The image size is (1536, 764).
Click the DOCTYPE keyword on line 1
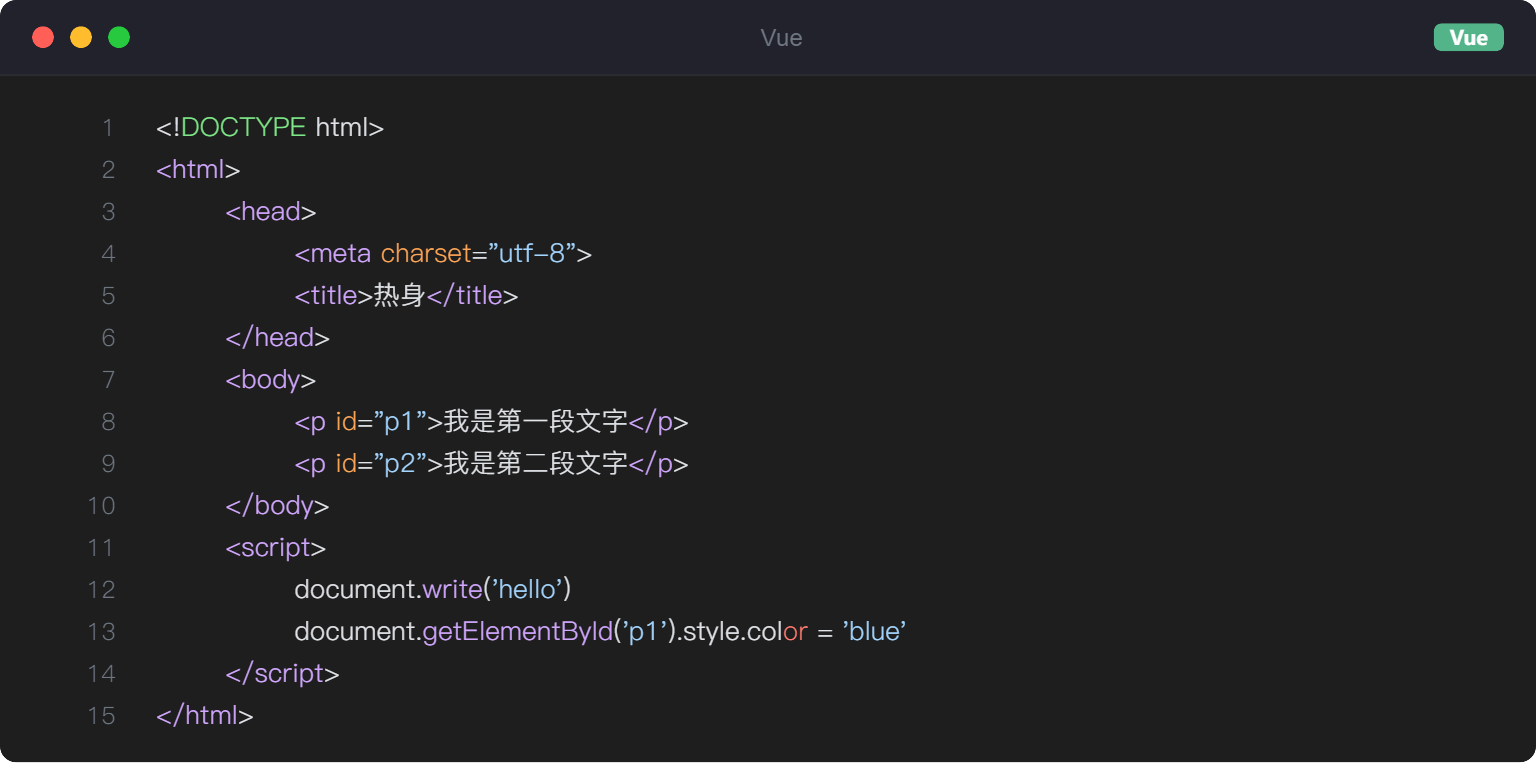pos(244,128)
